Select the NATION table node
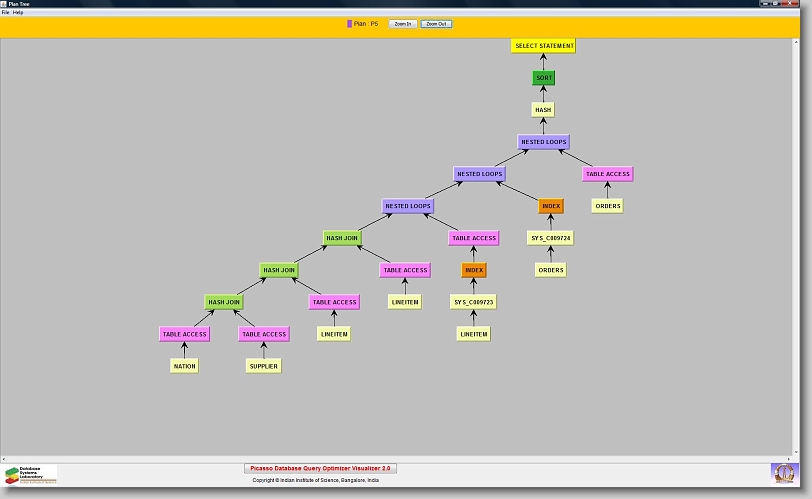This screenshot has height=499, width=812. coord(184,366)
